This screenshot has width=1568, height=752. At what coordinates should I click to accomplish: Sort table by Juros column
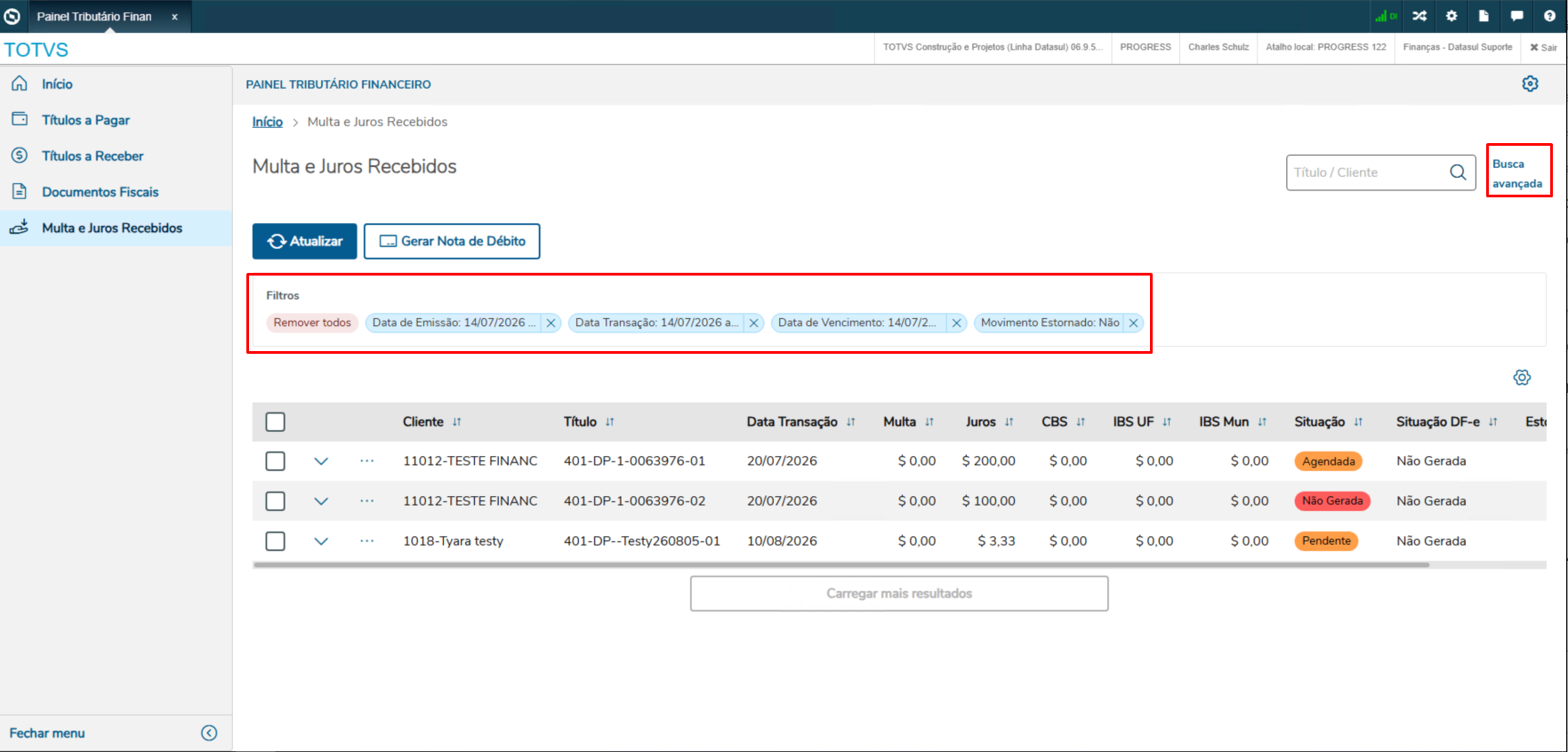click(x=1009, y=422)
